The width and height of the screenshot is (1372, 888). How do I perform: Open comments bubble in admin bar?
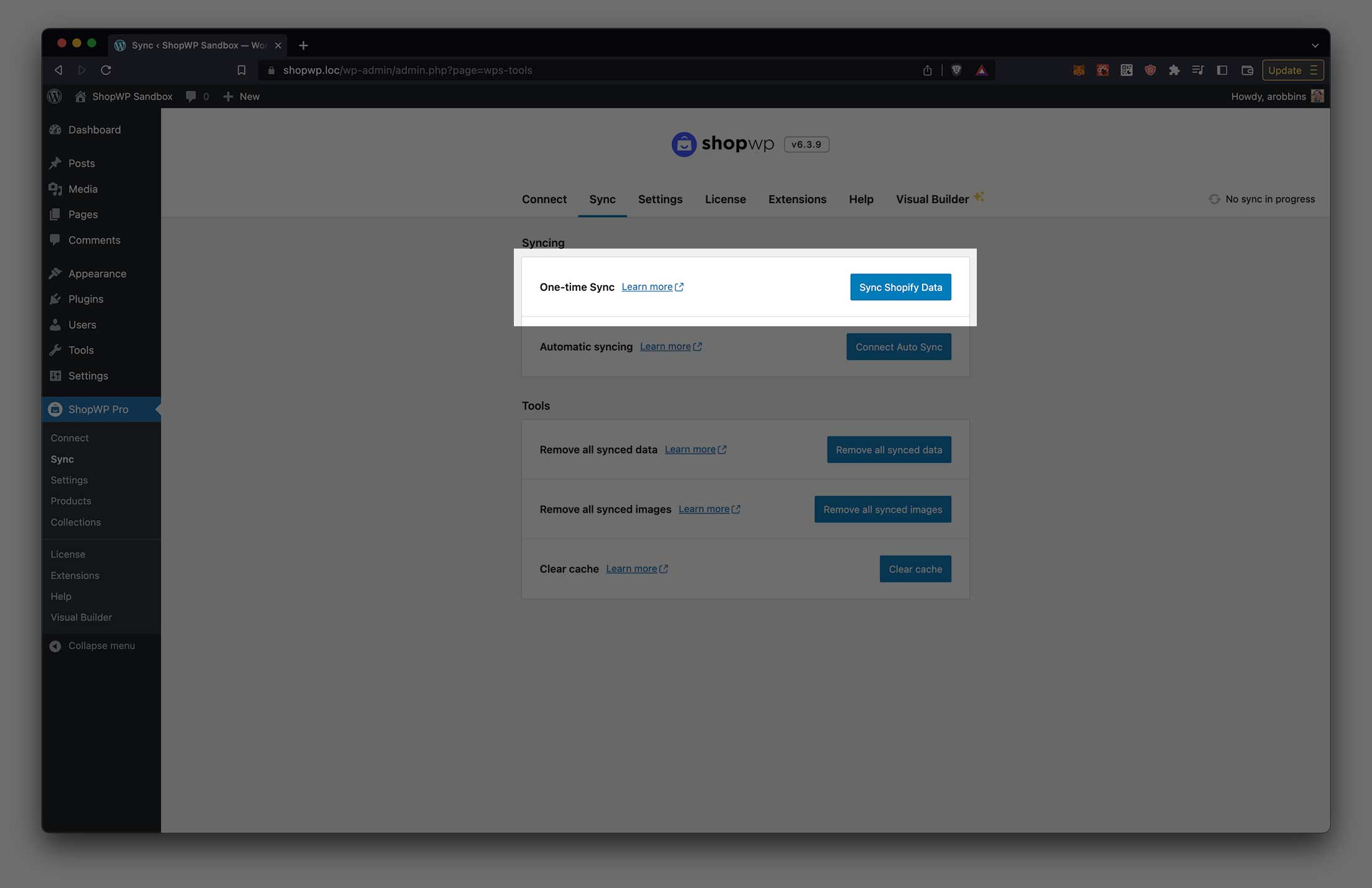[198, 96]
